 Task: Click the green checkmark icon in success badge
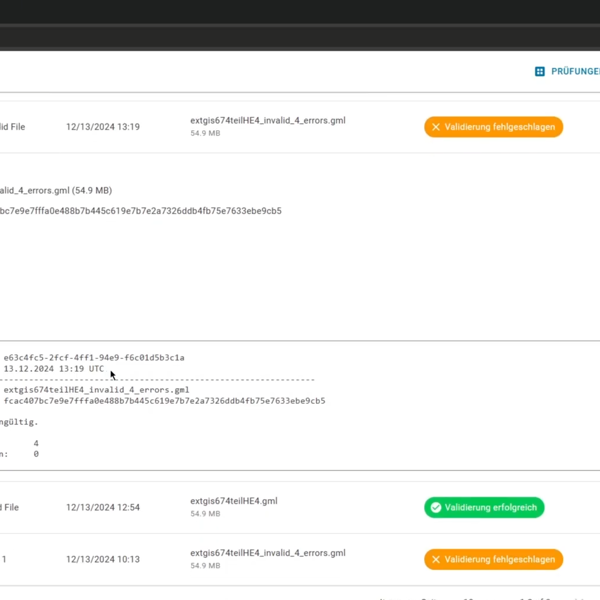[x=436, y=507]
